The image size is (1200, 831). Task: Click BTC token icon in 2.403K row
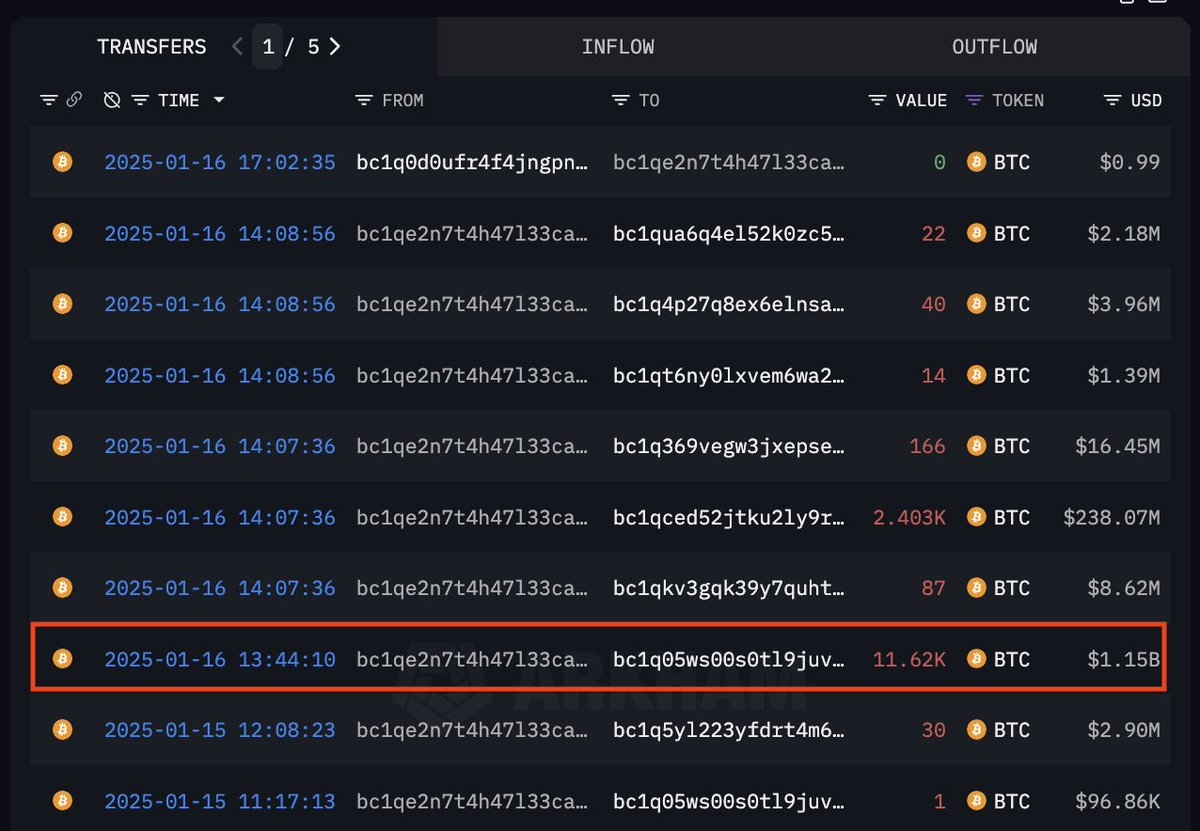pyautogui.click(x=976, y=517)
